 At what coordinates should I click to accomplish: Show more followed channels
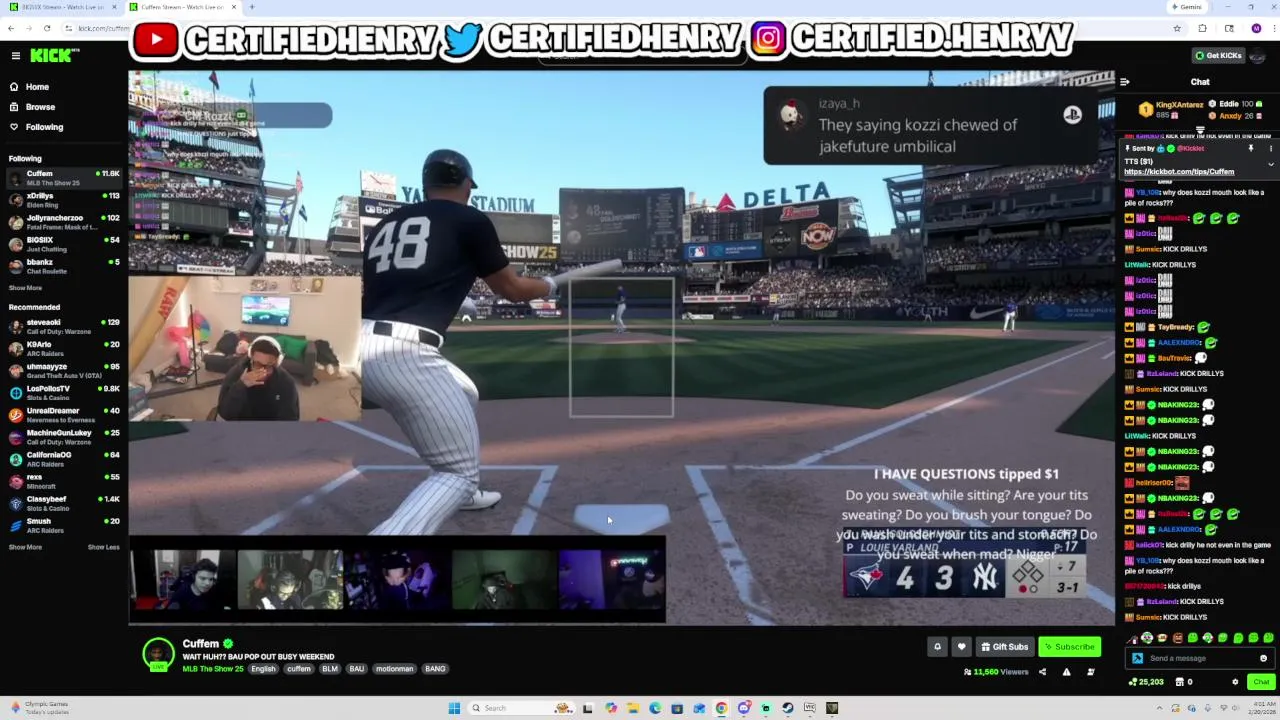click(x=25, y=288)
